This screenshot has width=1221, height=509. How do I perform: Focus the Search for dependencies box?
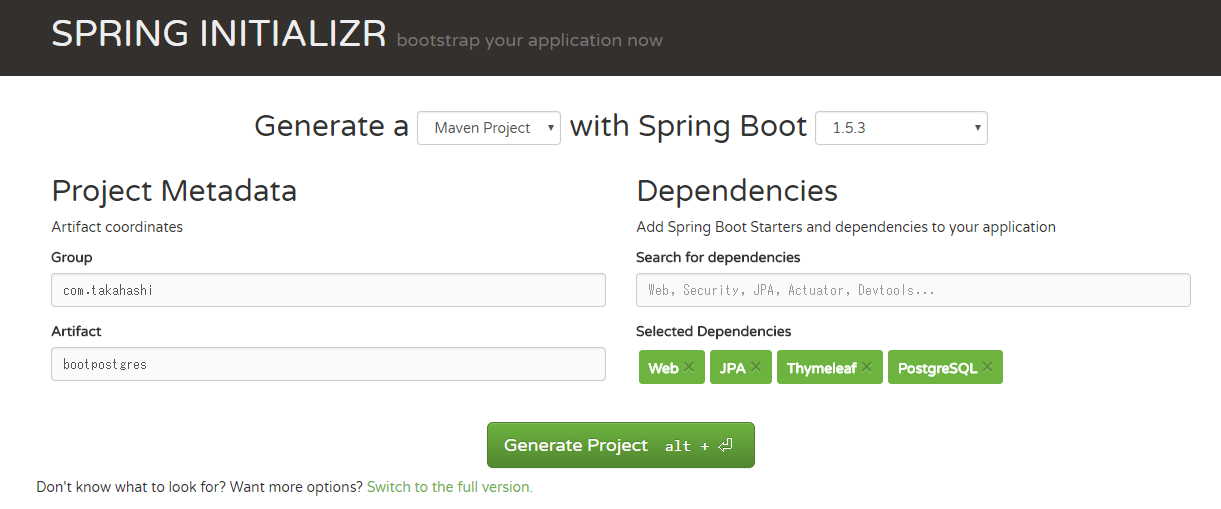[x=913, y=290]
